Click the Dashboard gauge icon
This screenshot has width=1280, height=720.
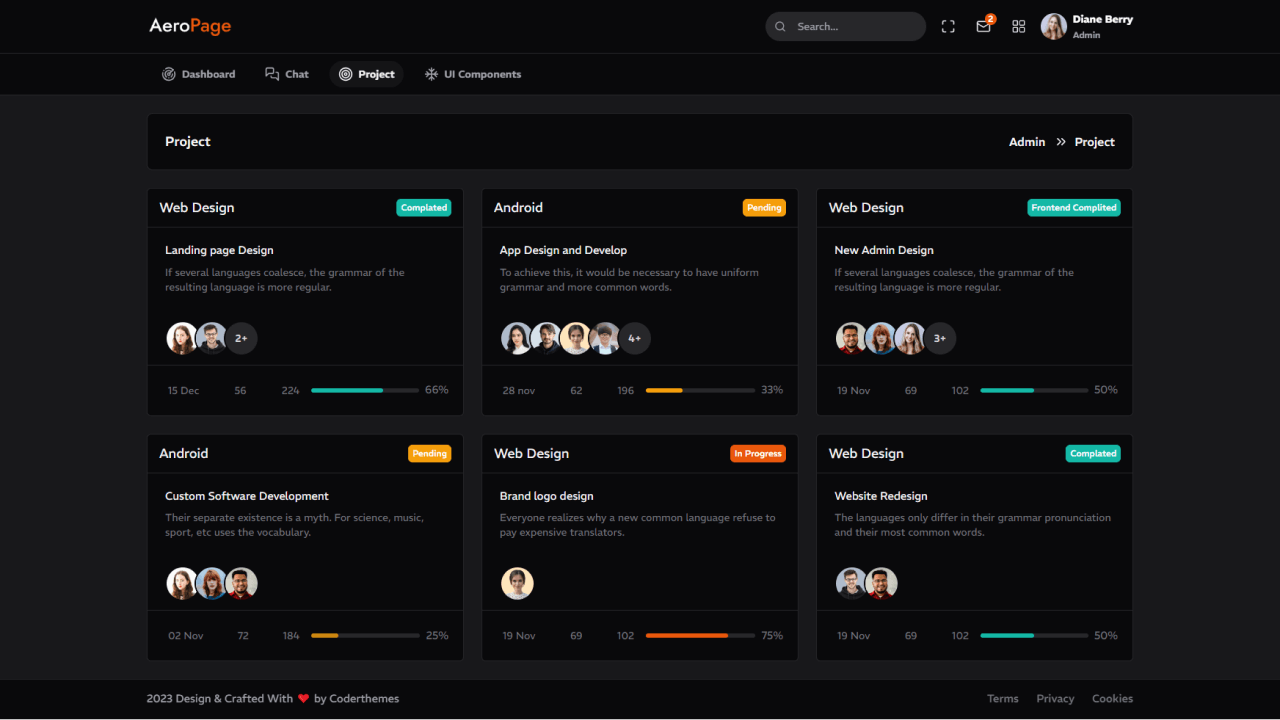[x=169, y=74]
